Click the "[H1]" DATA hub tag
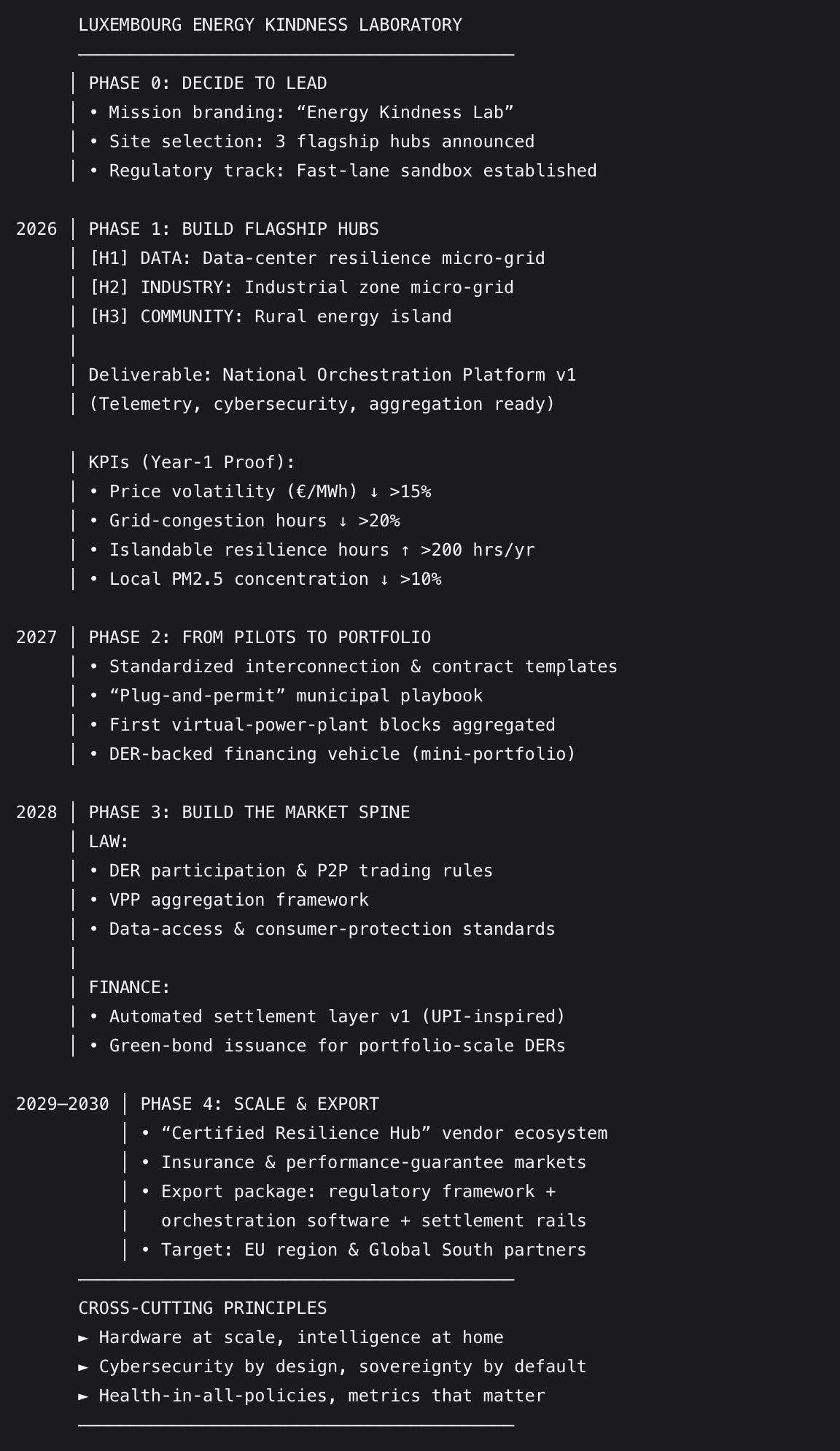Viewport: 840px width, 1451px height. (109, 258)
